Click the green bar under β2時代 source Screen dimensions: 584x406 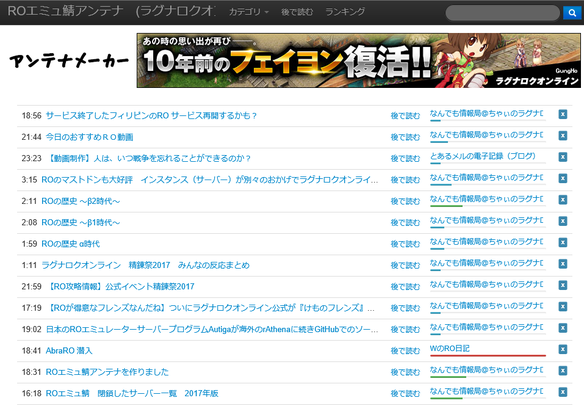[x=446, y=206]
